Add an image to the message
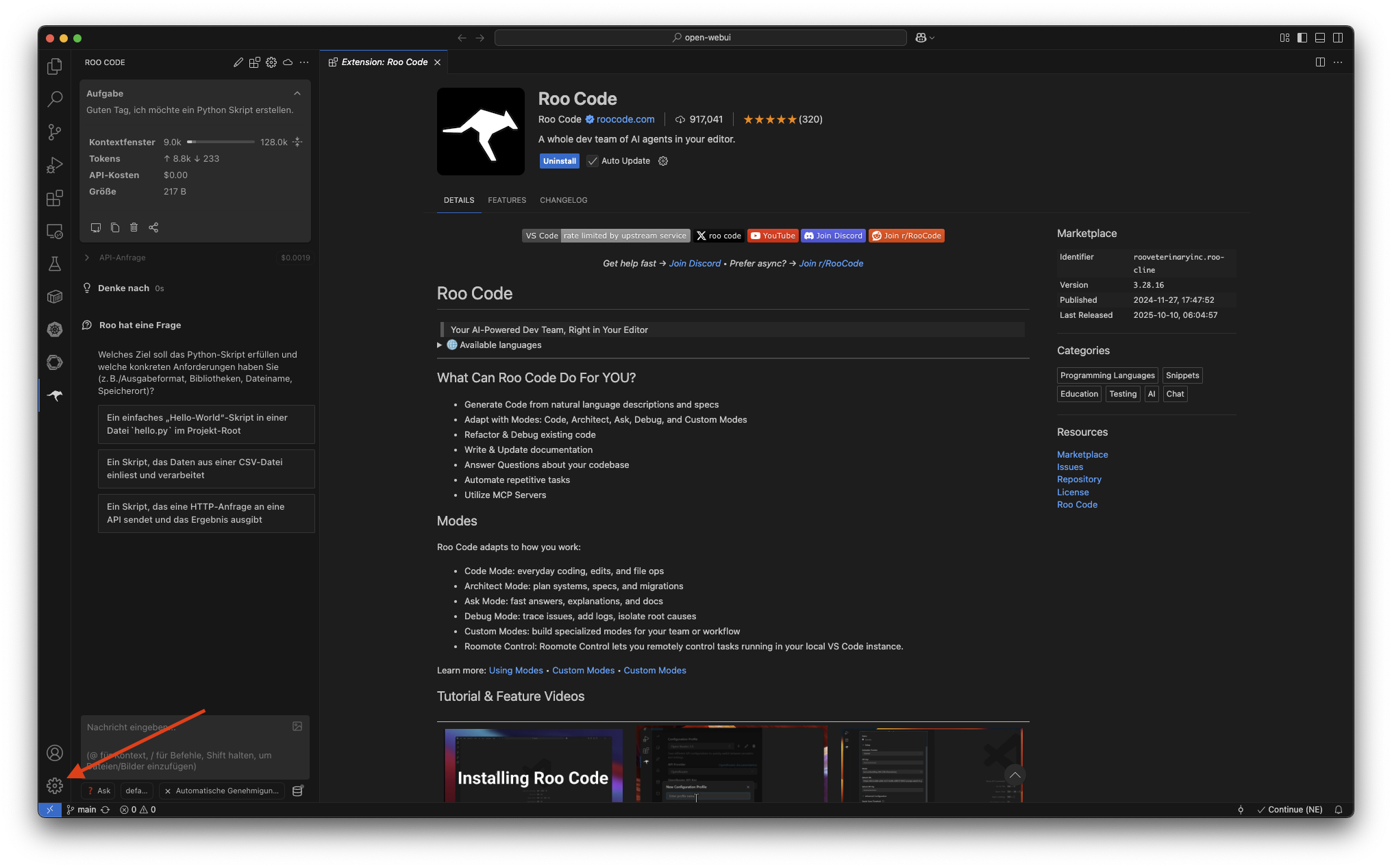This screenshot has width=1392, height=868. [x=297, y=727]
